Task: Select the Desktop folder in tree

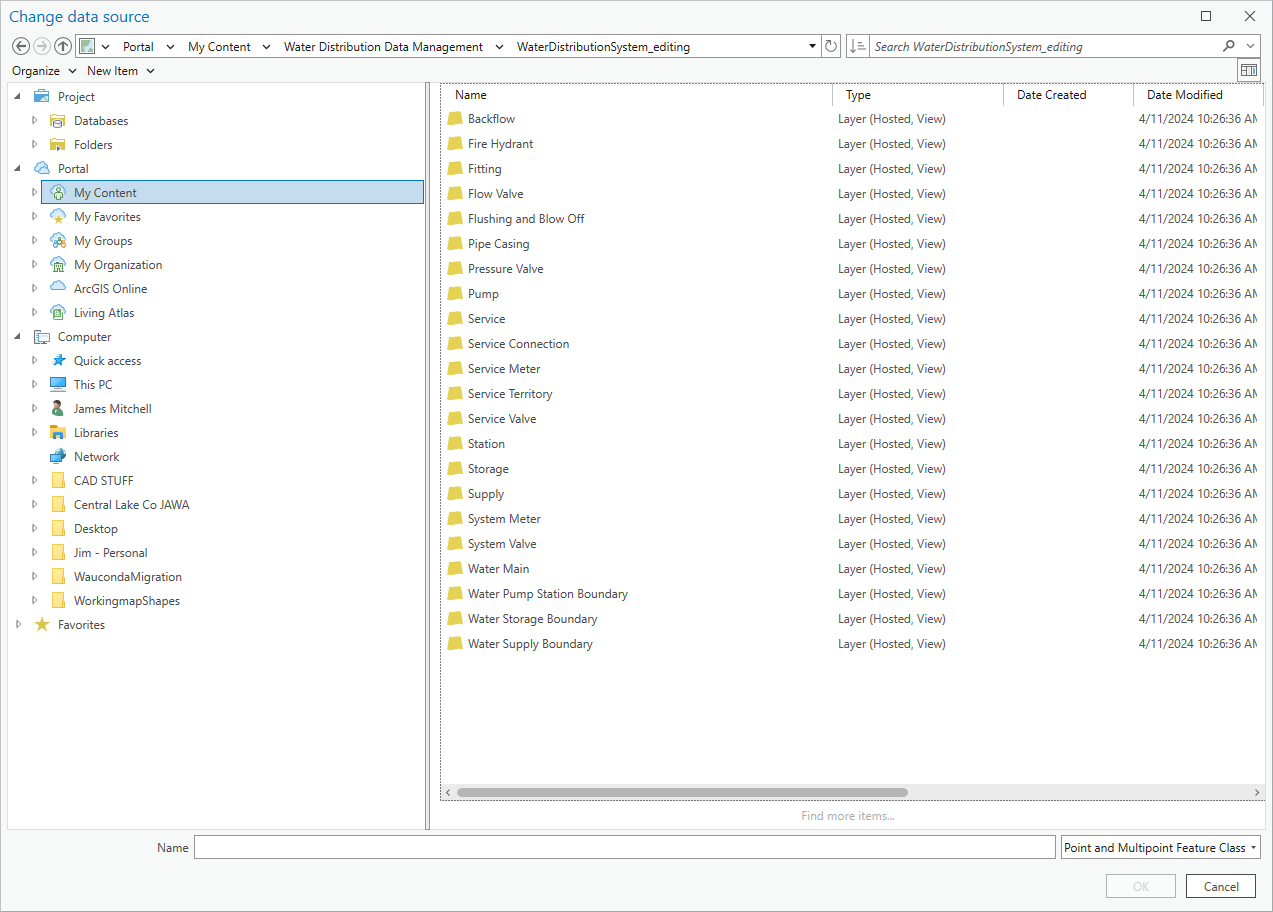Action: coord(95,529)
